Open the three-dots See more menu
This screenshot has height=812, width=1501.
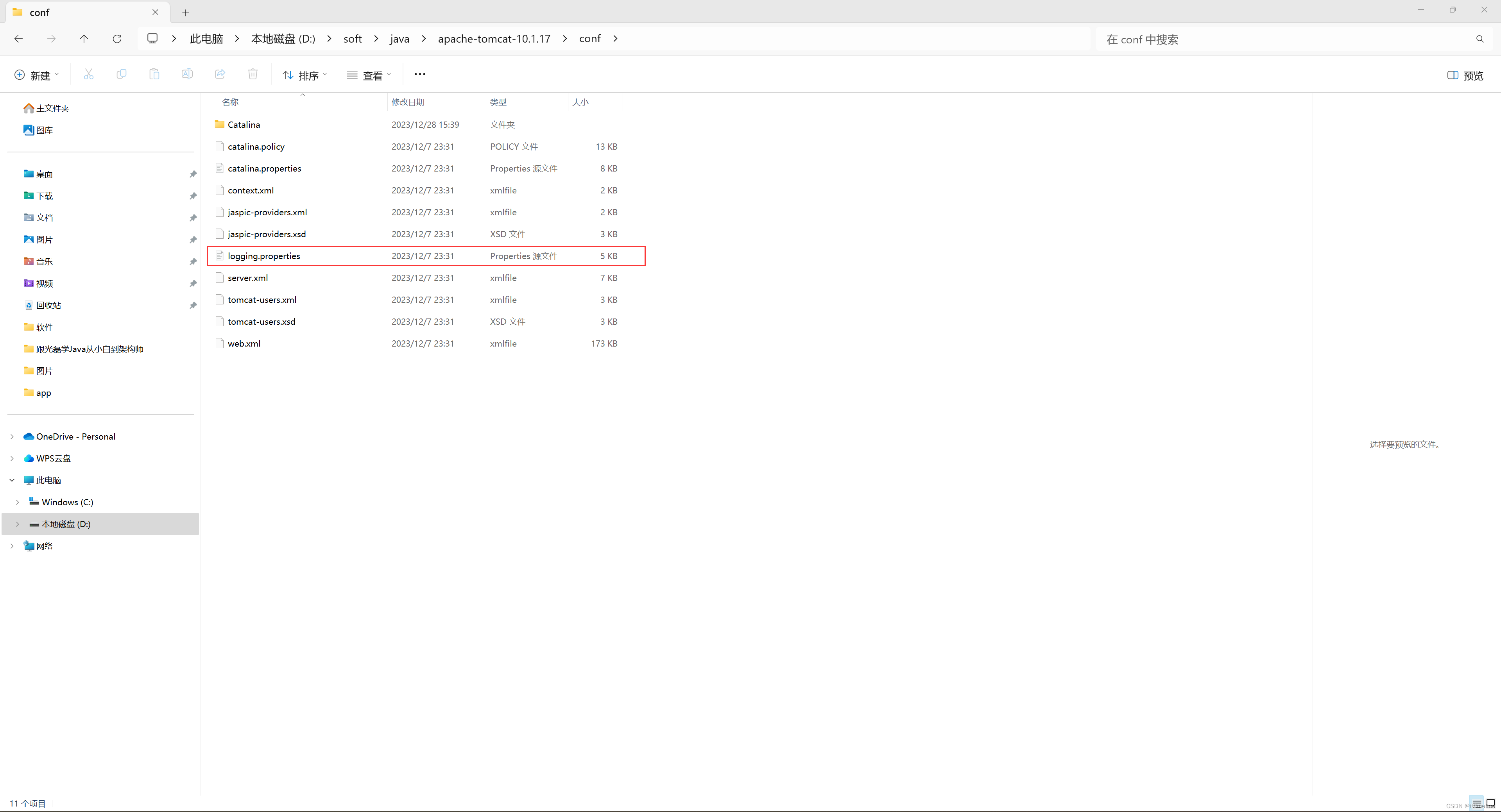click(419, 74)
